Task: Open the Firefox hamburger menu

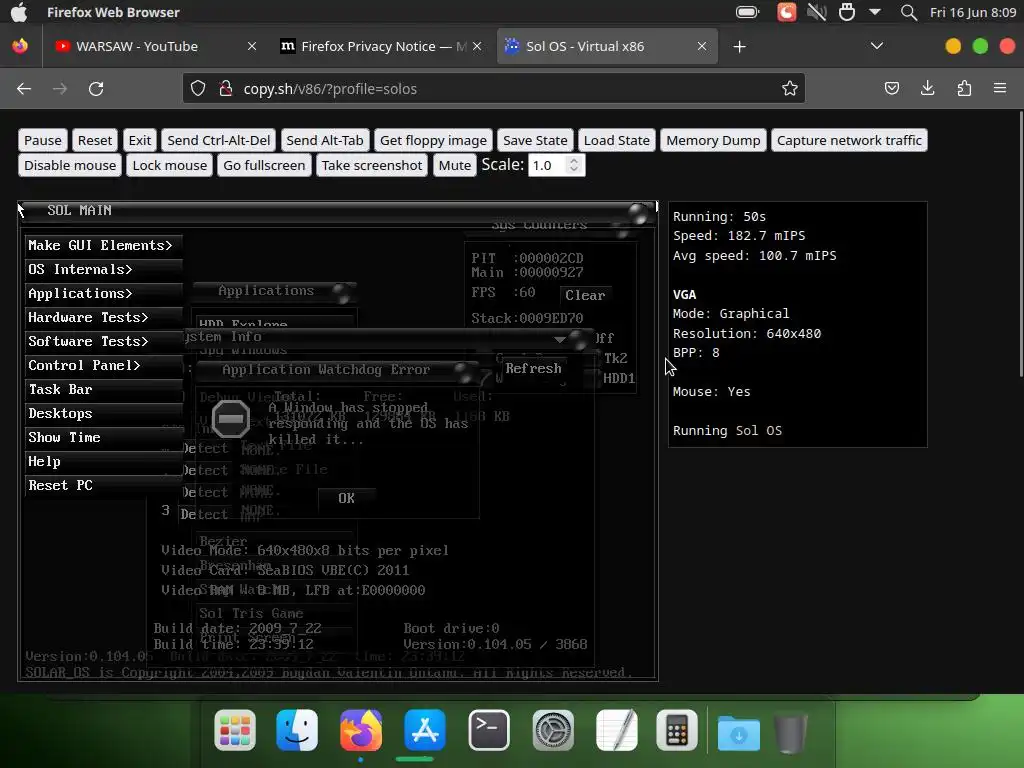Action: [1000, 88]
